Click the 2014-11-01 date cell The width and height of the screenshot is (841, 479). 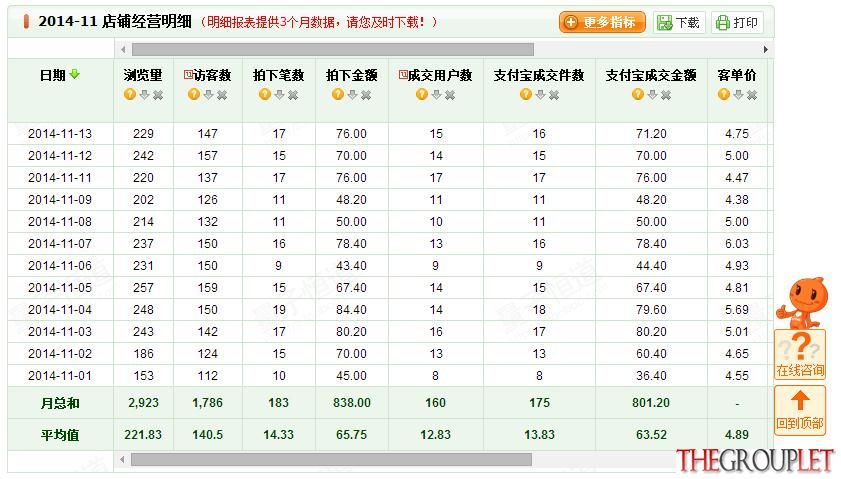coord(60,375)
